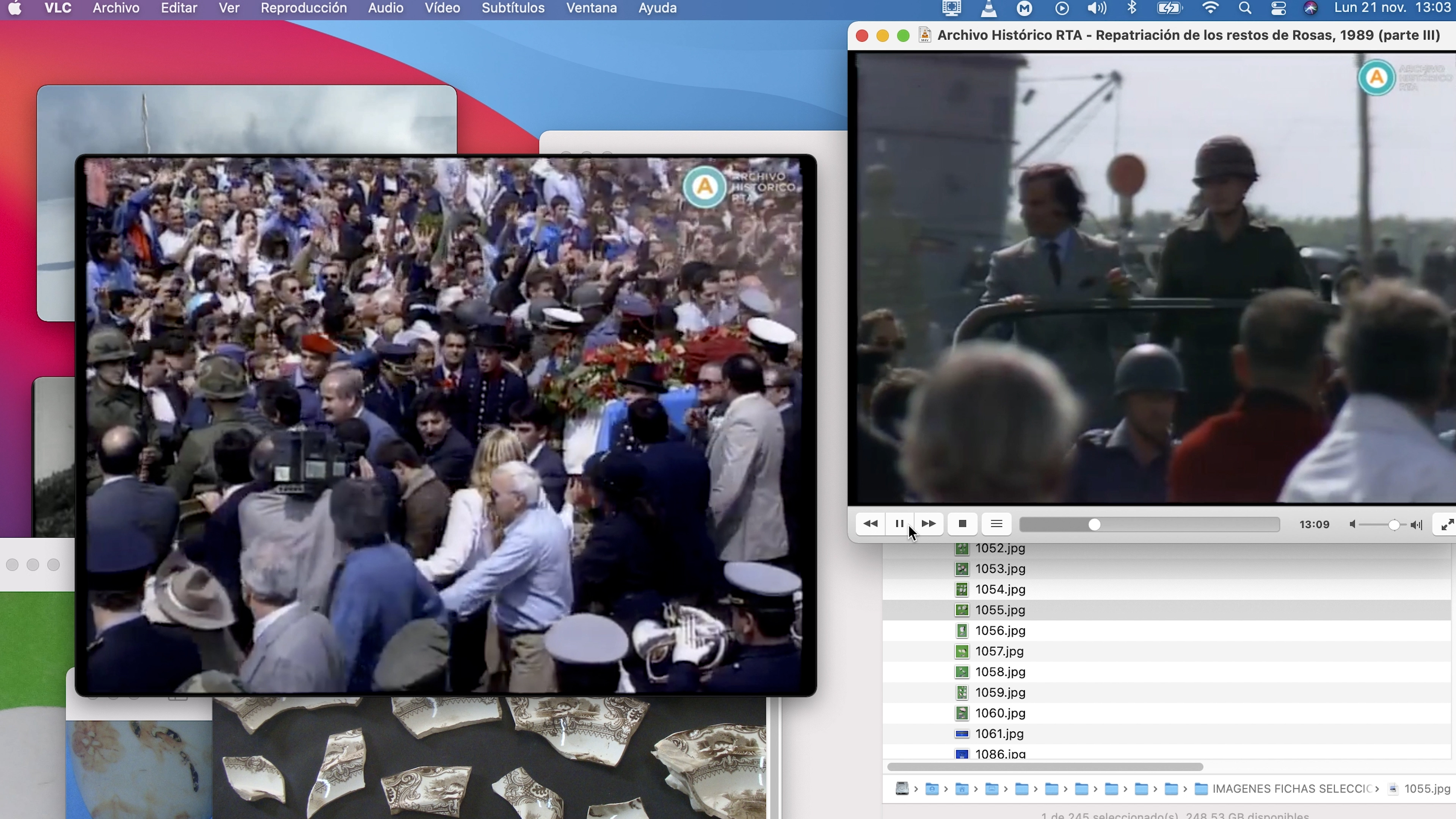1456x819 pixels.
Task: Toggle VLC fullscreen mode
Action: (x=1447, y=524)
